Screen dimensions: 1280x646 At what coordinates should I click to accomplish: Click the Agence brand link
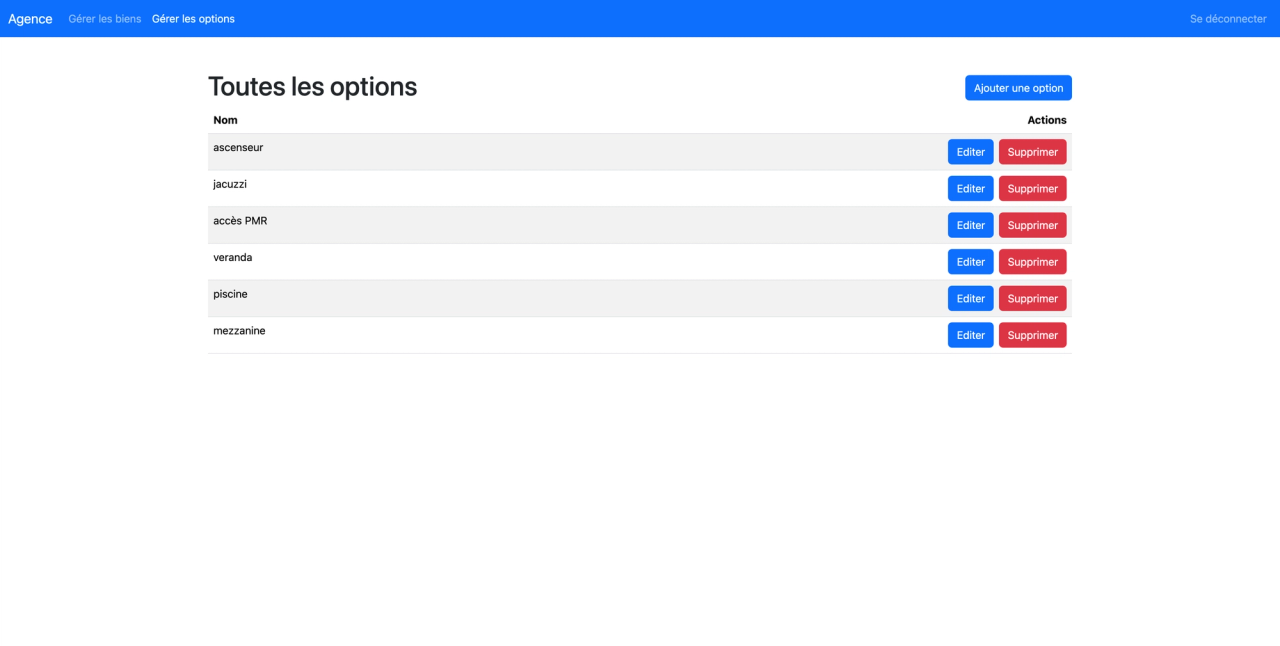click(x=30, y=19)
